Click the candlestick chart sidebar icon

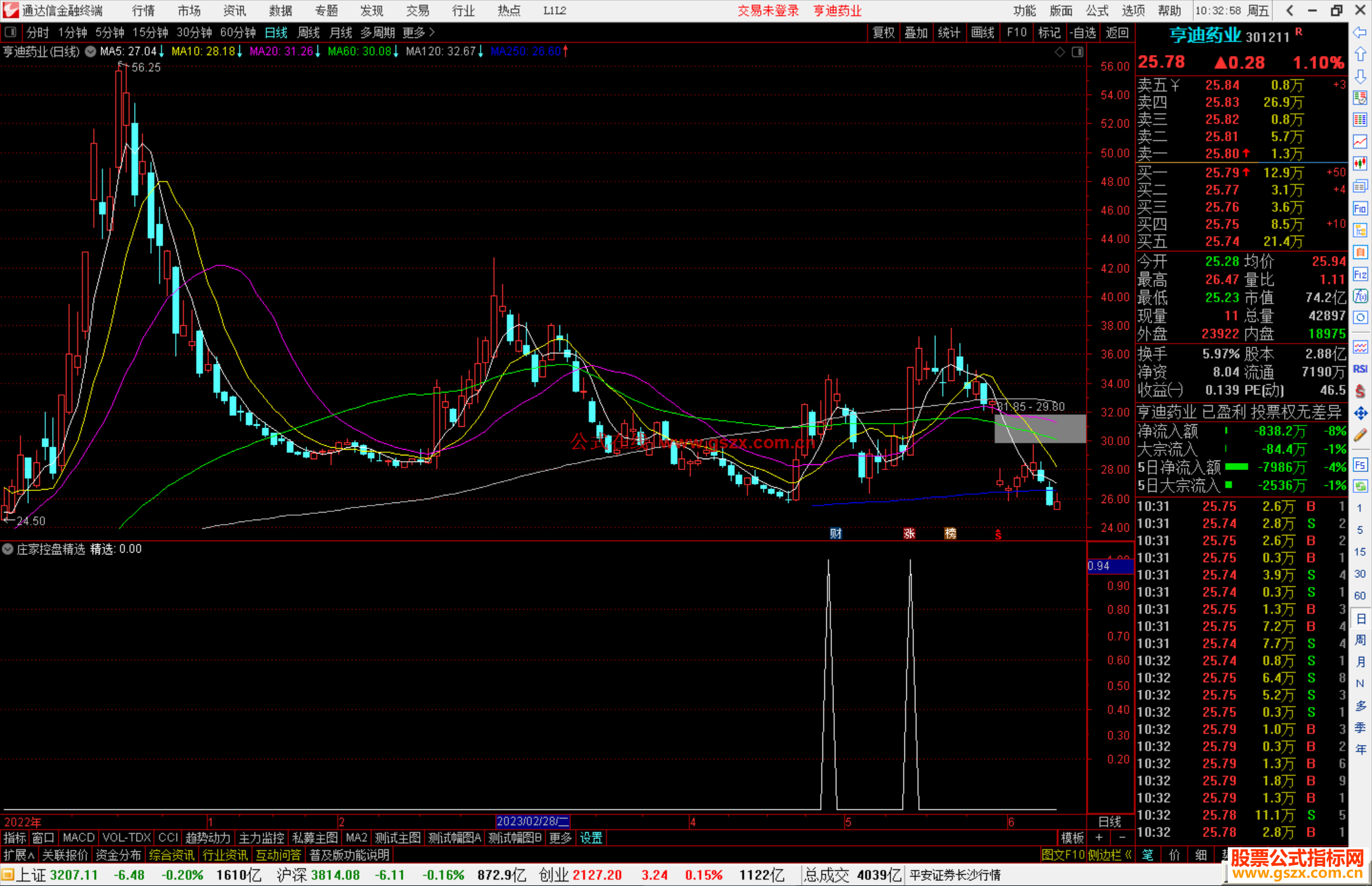coord(1360,163)
